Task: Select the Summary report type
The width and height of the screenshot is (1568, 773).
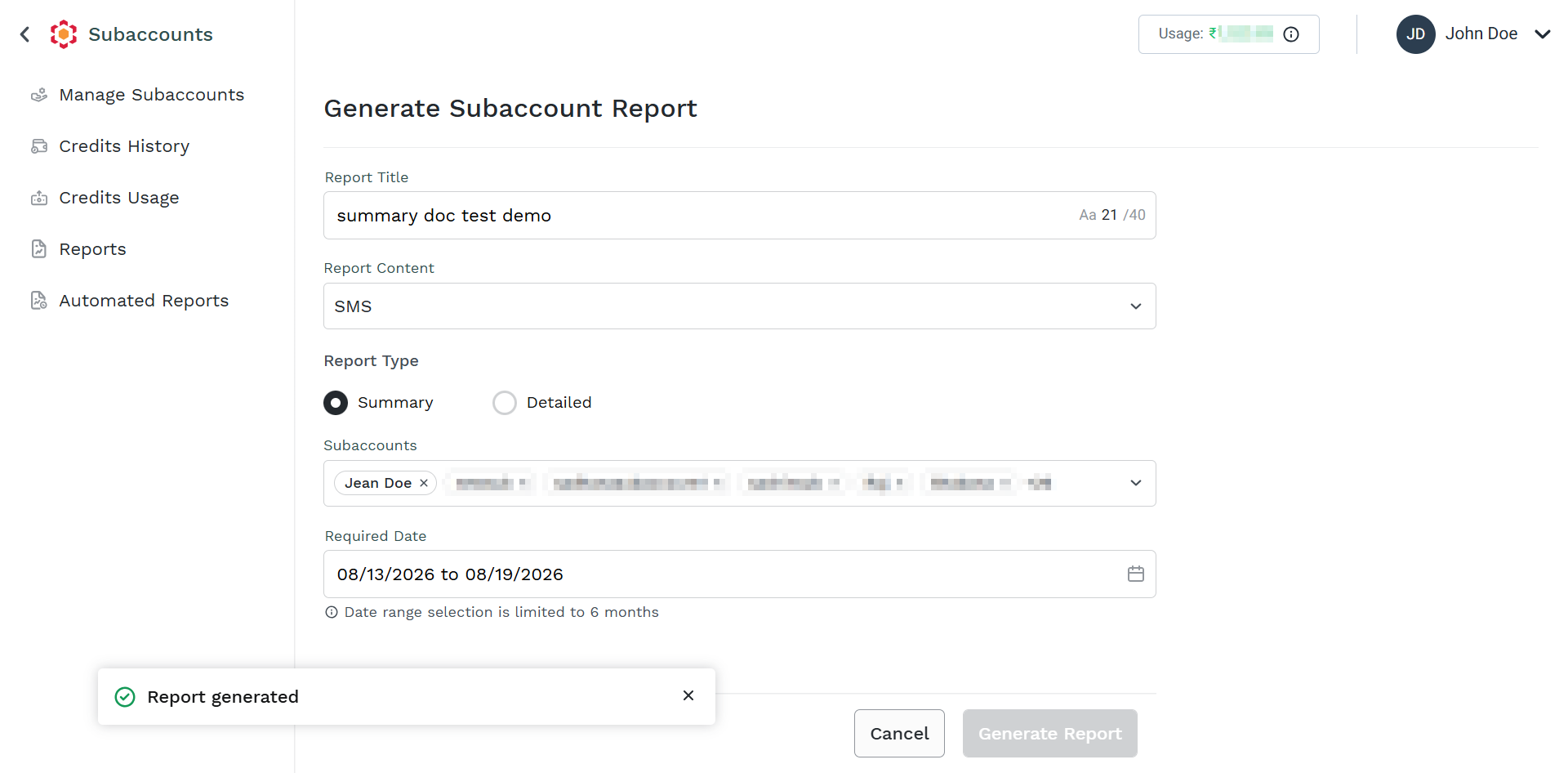Action: (336, 403)
